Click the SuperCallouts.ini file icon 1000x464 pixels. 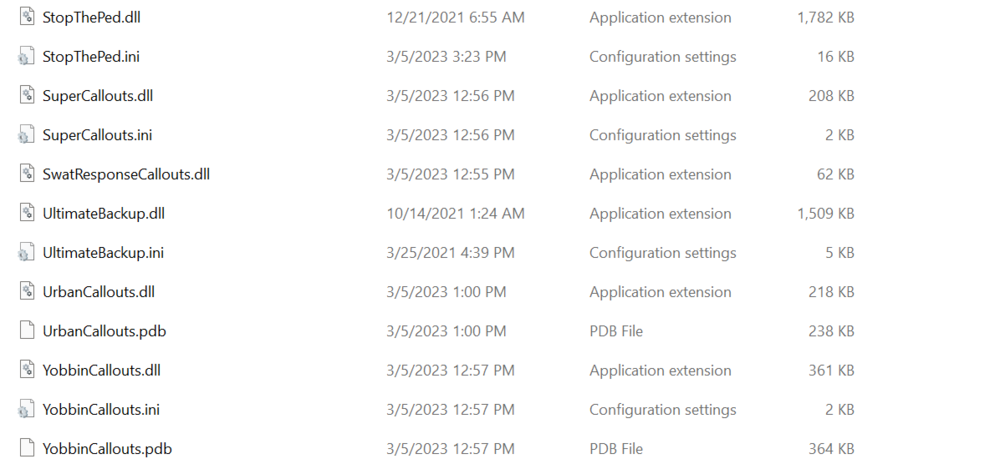point(27,135)
